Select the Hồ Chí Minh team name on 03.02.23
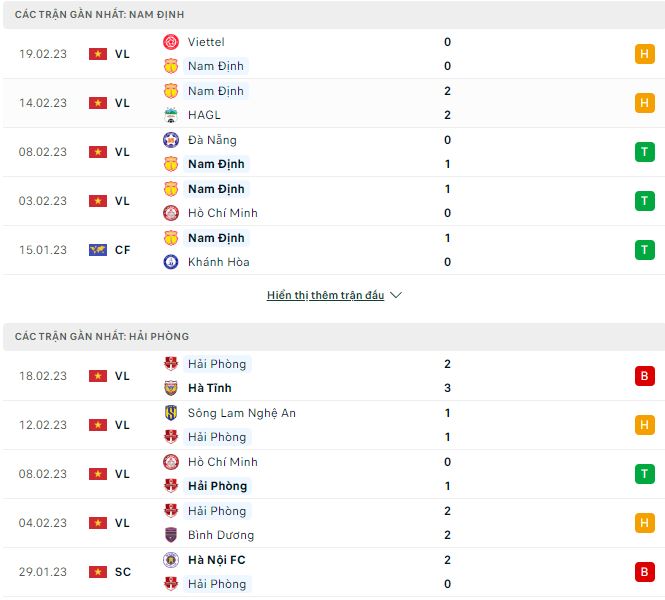This screenshot has width=665, height=600. point(223,213)
